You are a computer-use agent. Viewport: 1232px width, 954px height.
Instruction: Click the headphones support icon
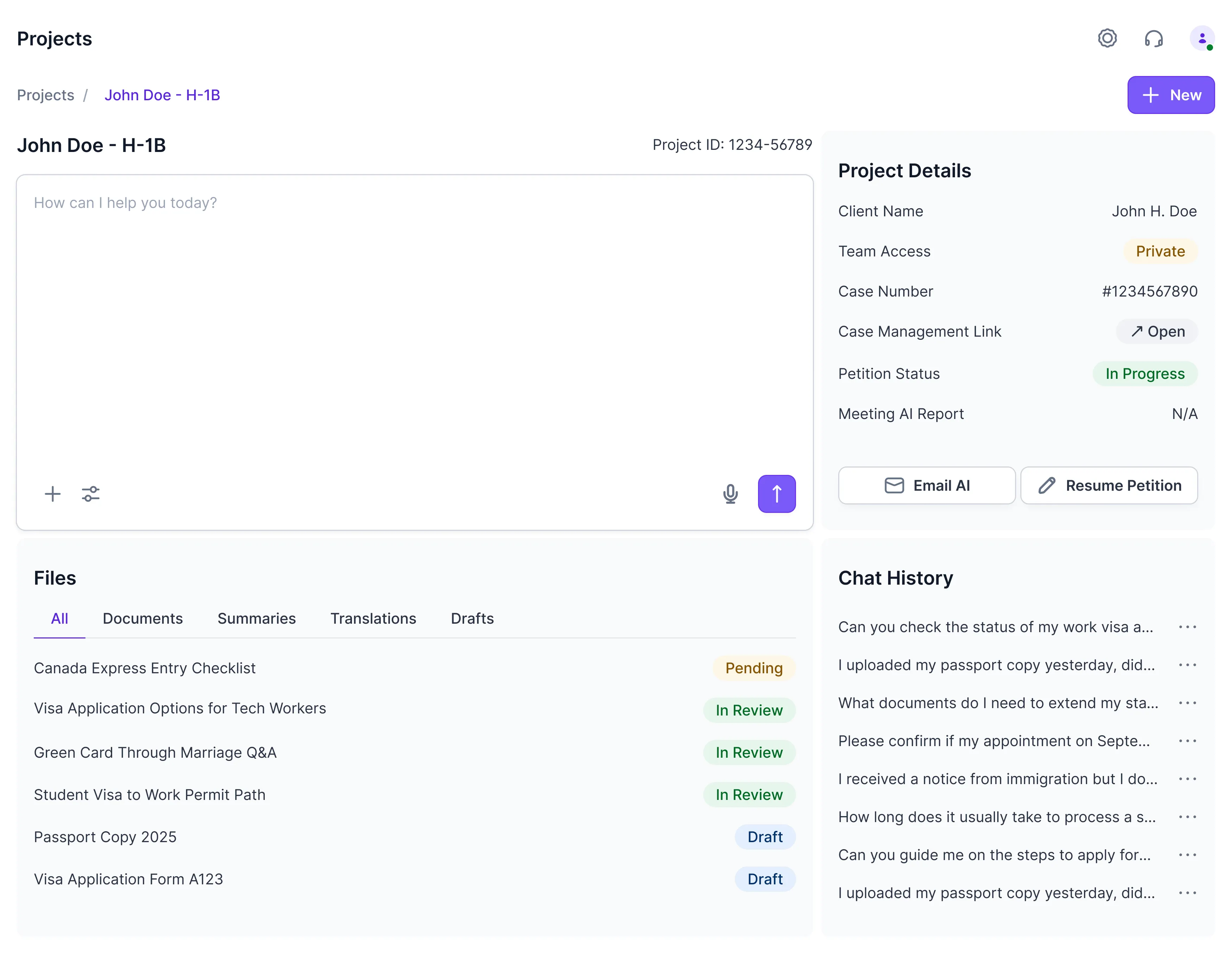tap(1154, 38)
